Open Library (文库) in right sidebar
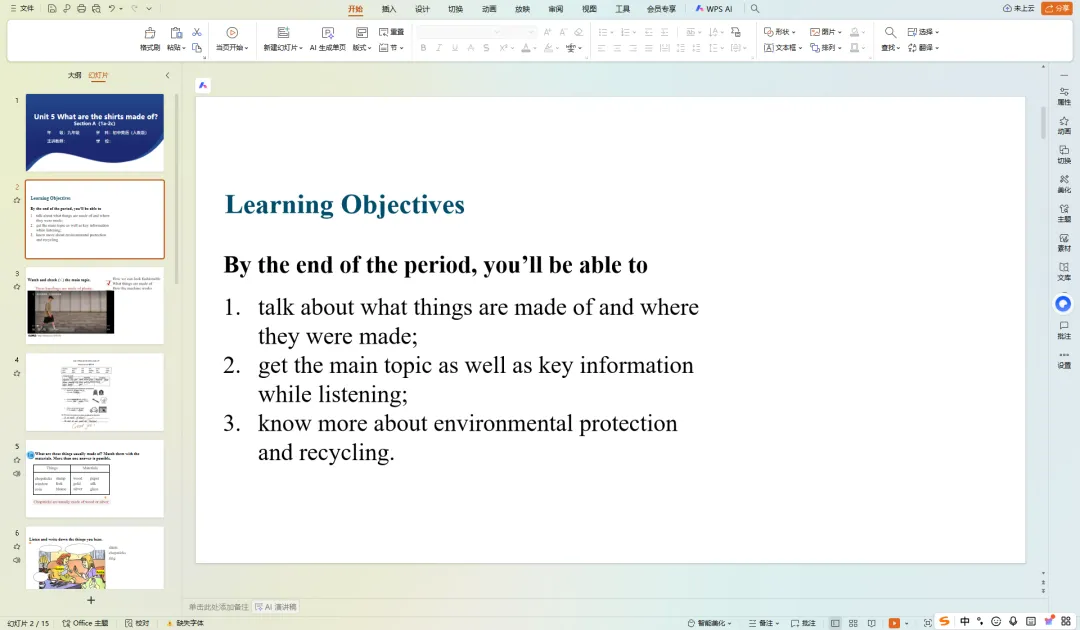 click(x=1064, y=272)
